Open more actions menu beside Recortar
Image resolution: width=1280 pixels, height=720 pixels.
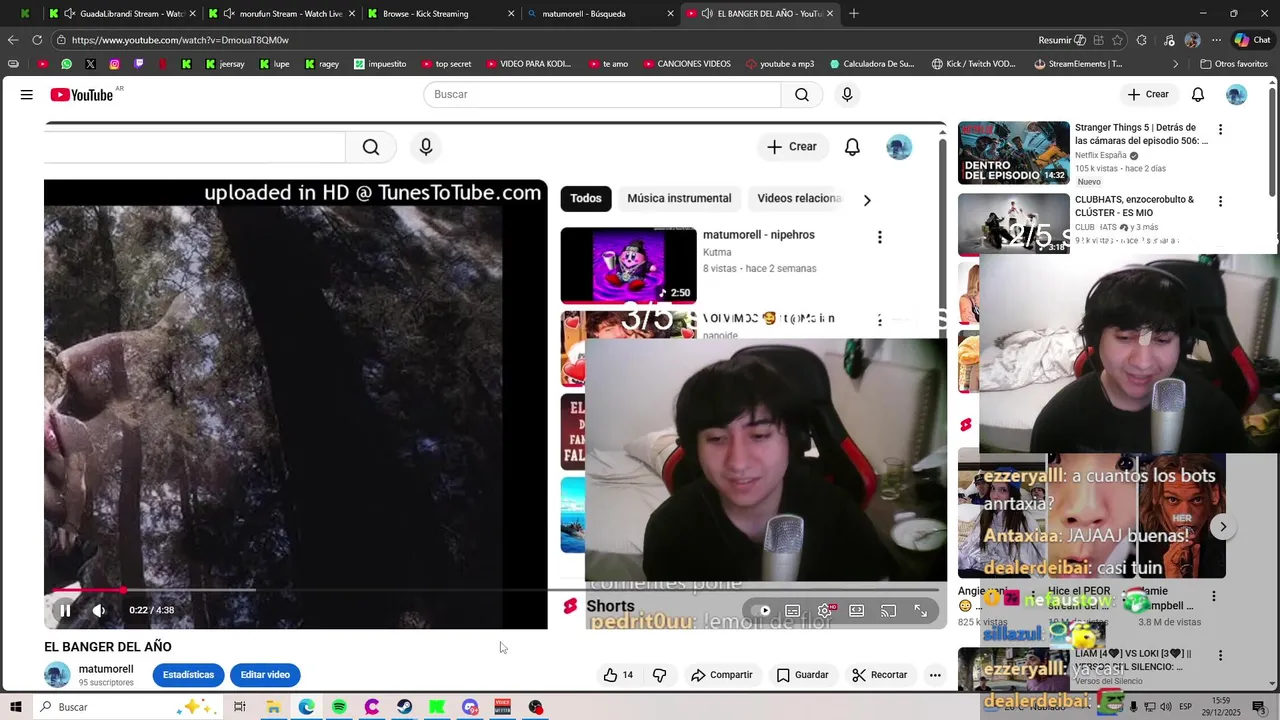click(x=935, y=675)
